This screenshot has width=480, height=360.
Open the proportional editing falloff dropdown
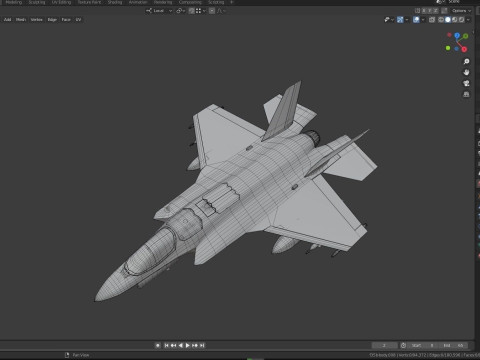click(x=221, y=11)
